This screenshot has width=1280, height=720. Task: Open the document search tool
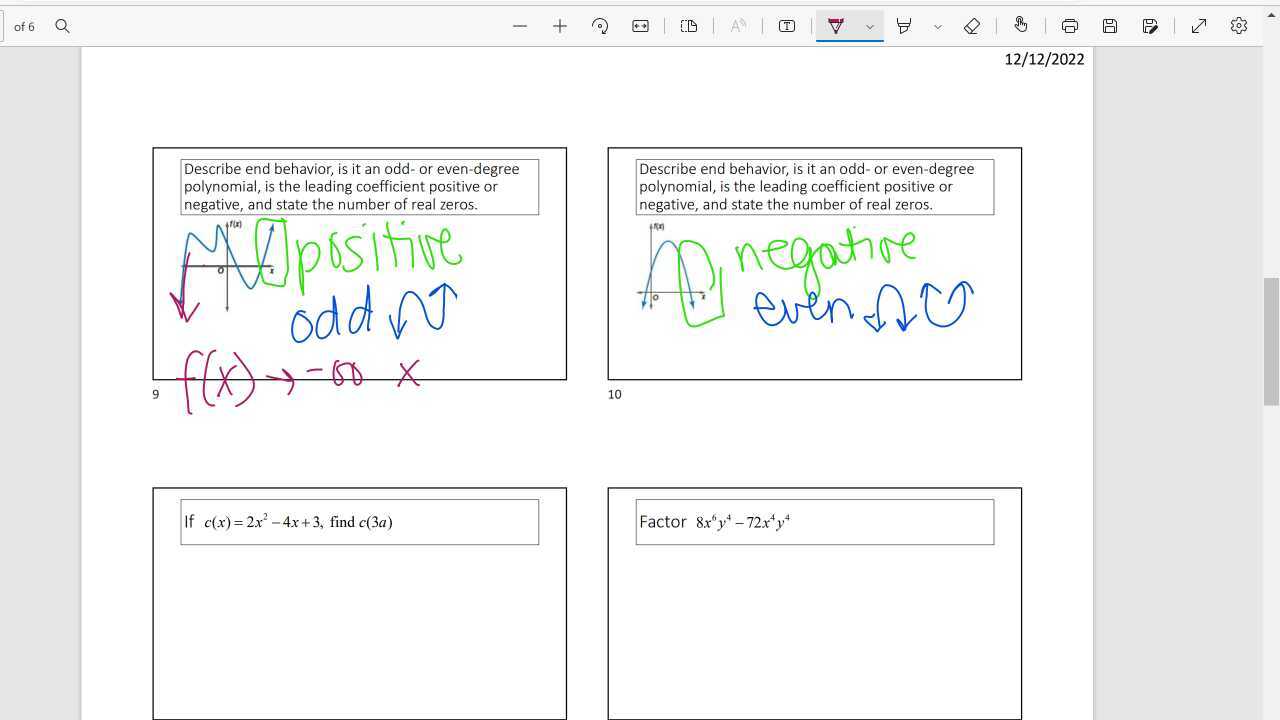click(62, 26)
